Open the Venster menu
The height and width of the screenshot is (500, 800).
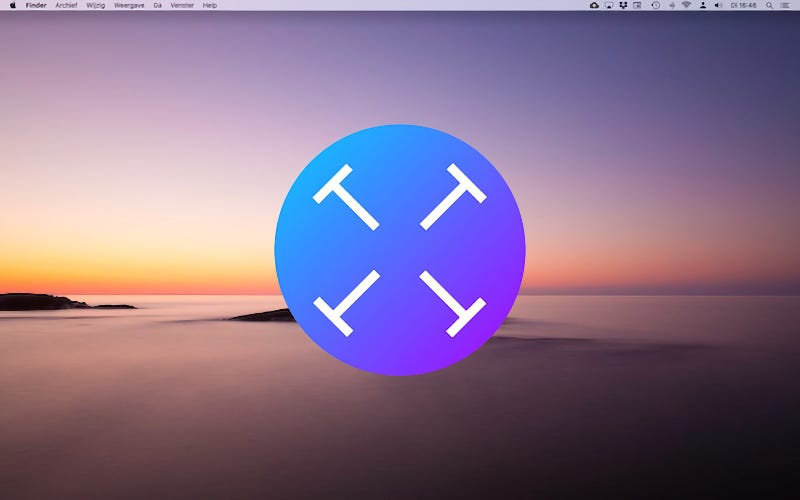point(182,5)
